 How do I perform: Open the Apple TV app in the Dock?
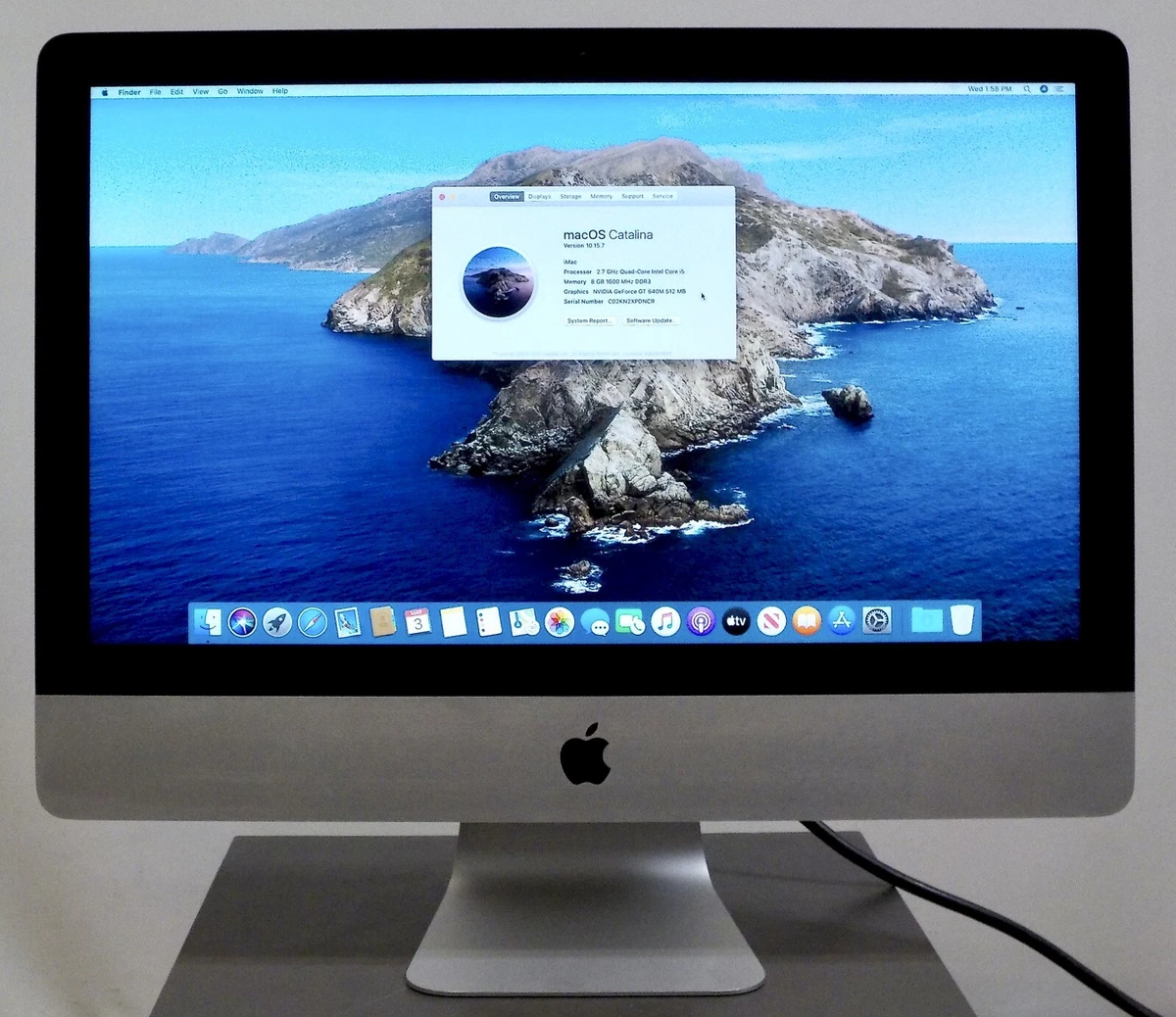pyautogui.click(x=735, y=620)
